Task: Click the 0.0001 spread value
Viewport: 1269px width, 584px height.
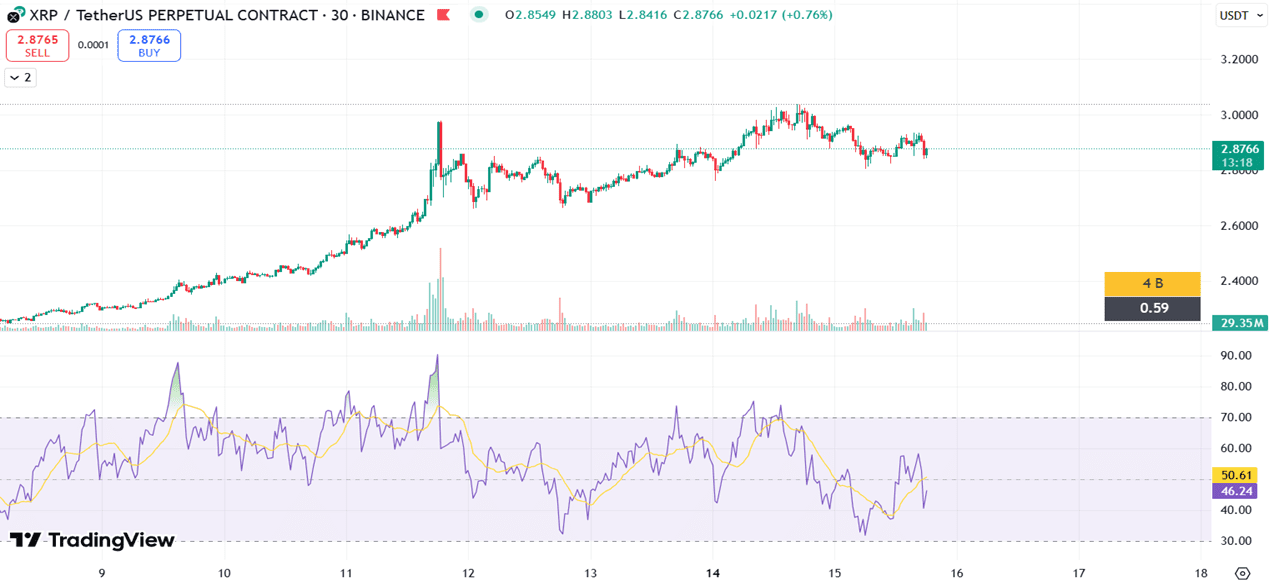Action: pos(95,44)
